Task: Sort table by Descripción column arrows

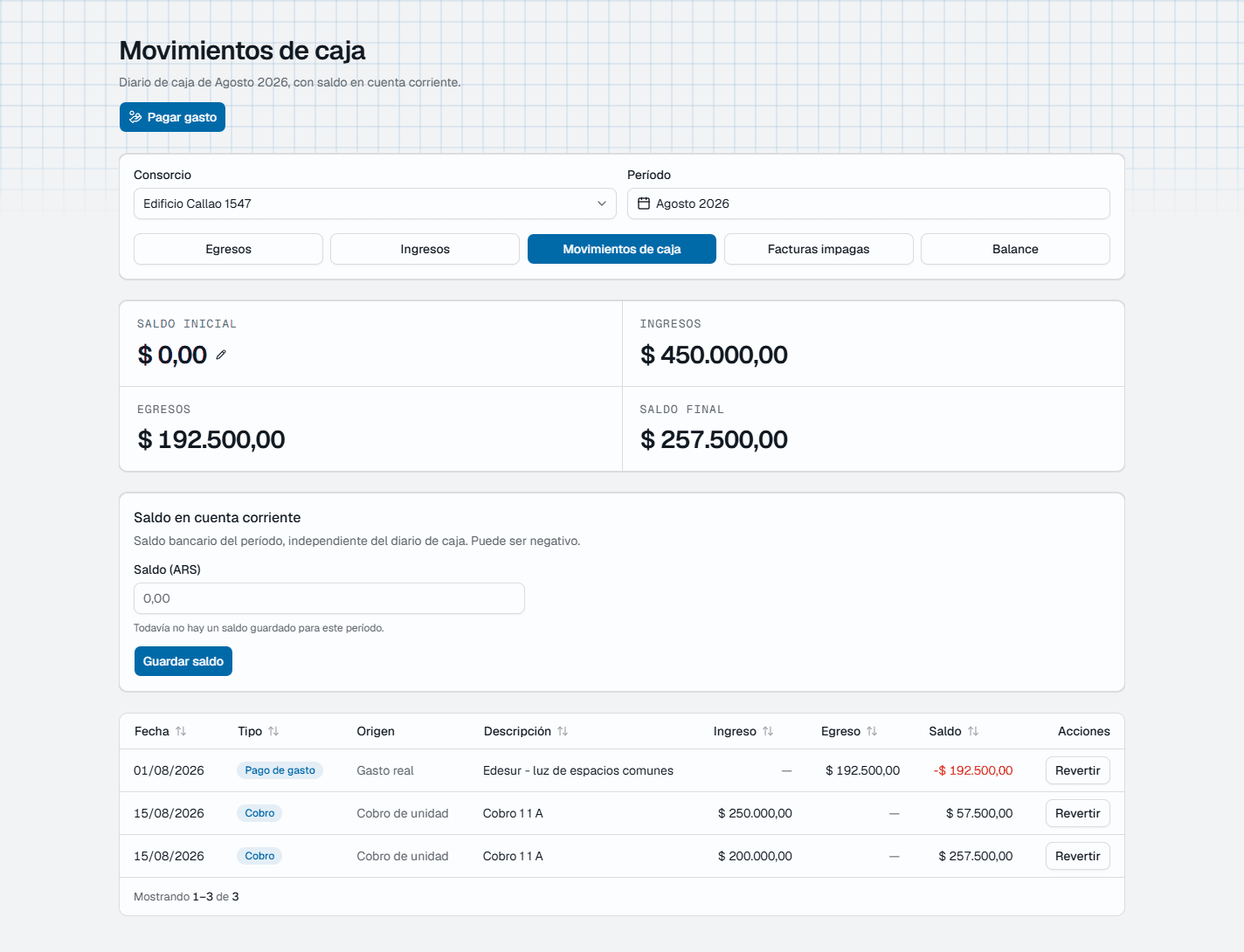Action: (x=563, y=731)
